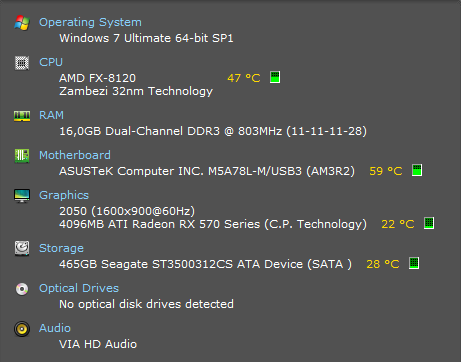
Task: Click the storage temperature status indicator
Action: pos(414,263)
